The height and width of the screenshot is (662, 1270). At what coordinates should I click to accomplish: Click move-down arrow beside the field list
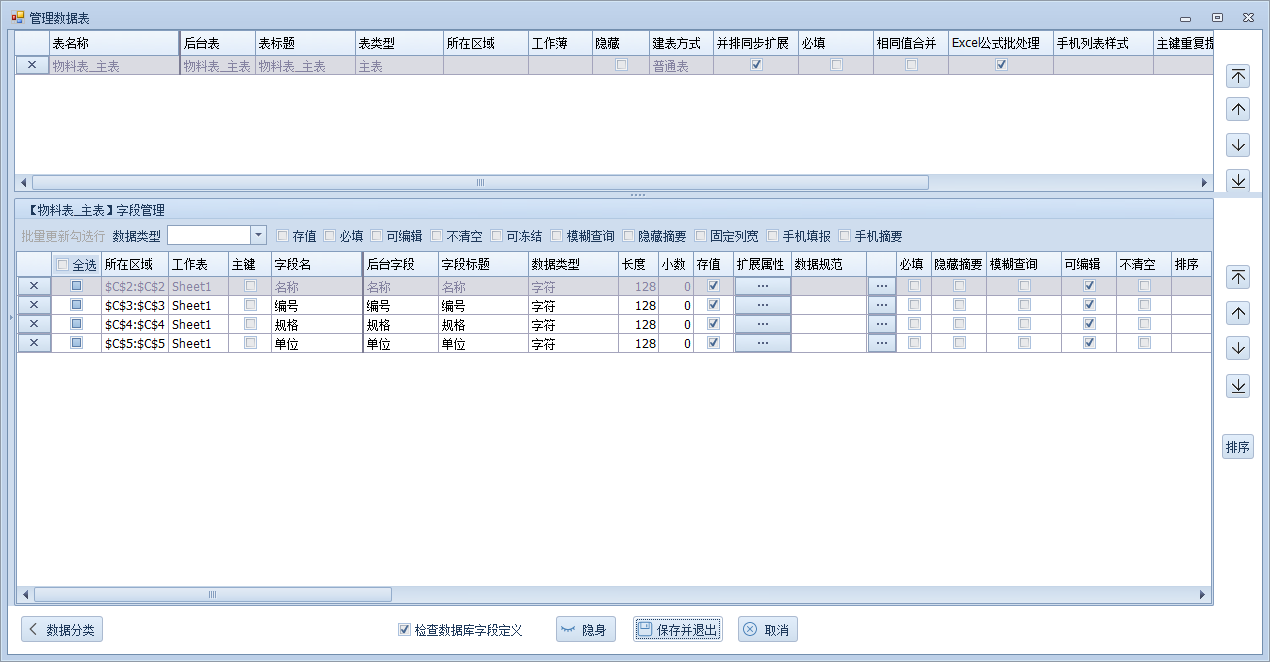pyautogui.click(x=1238, y=349)
